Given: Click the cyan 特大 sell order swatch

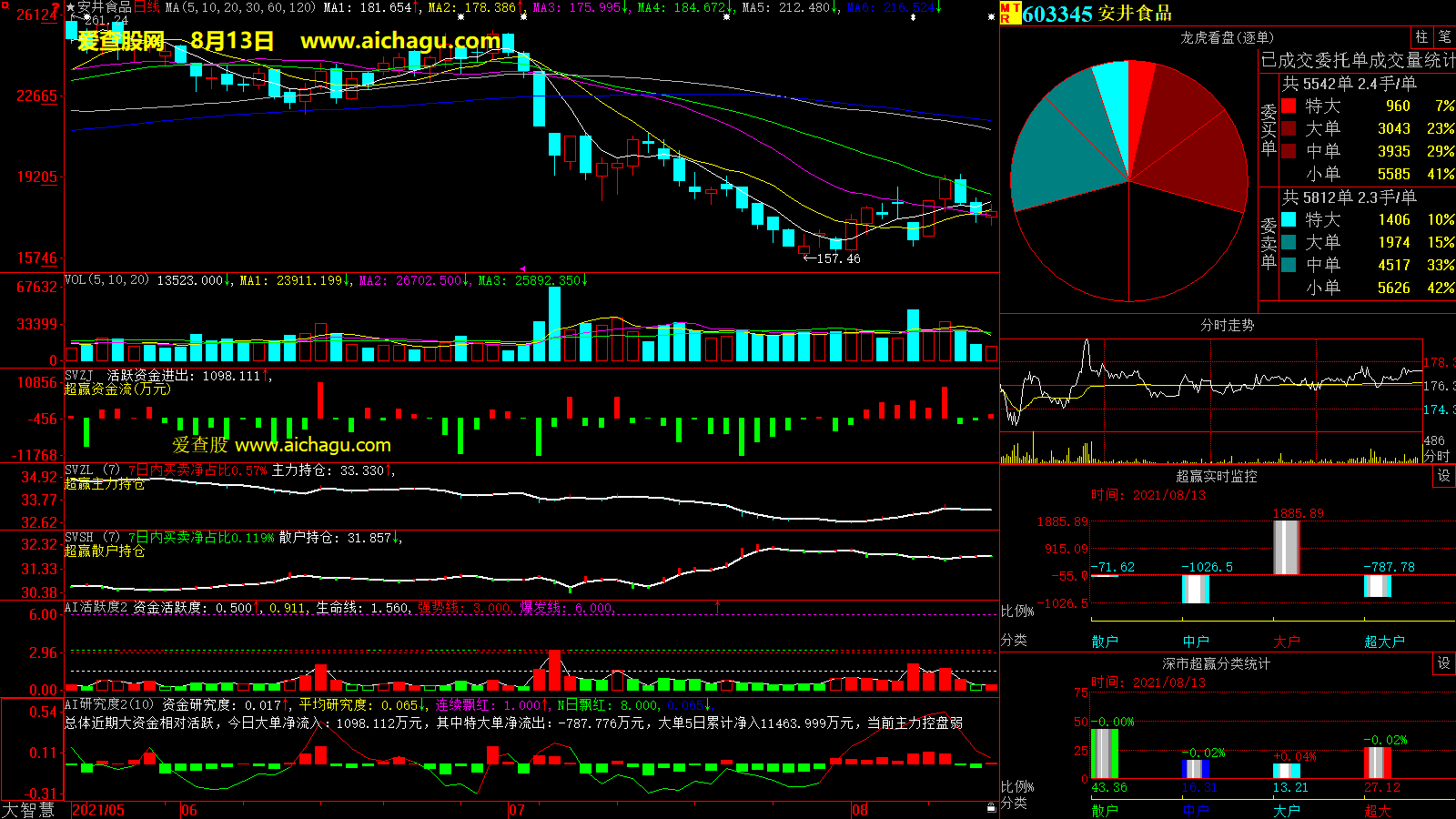Looking at the screenshot, I should pyautogui.click(x=1289, y=219).
